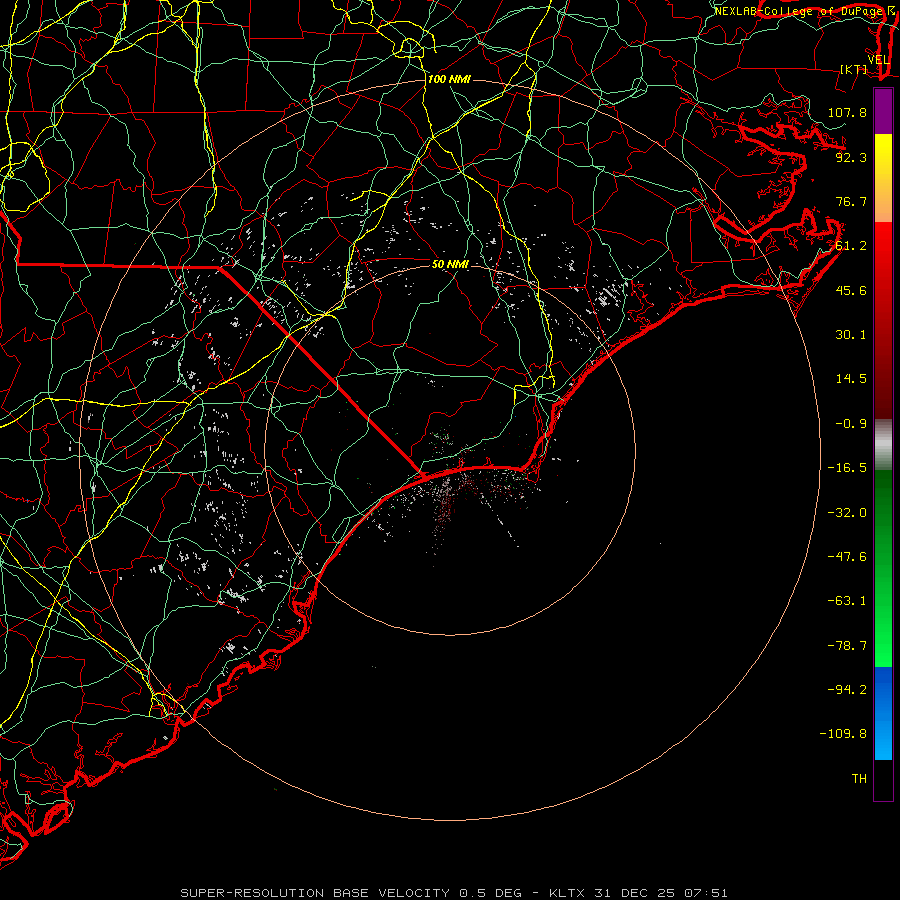Click the 14.5 legend value
This screenshot has height=900, width=900.
click(851, 379)
